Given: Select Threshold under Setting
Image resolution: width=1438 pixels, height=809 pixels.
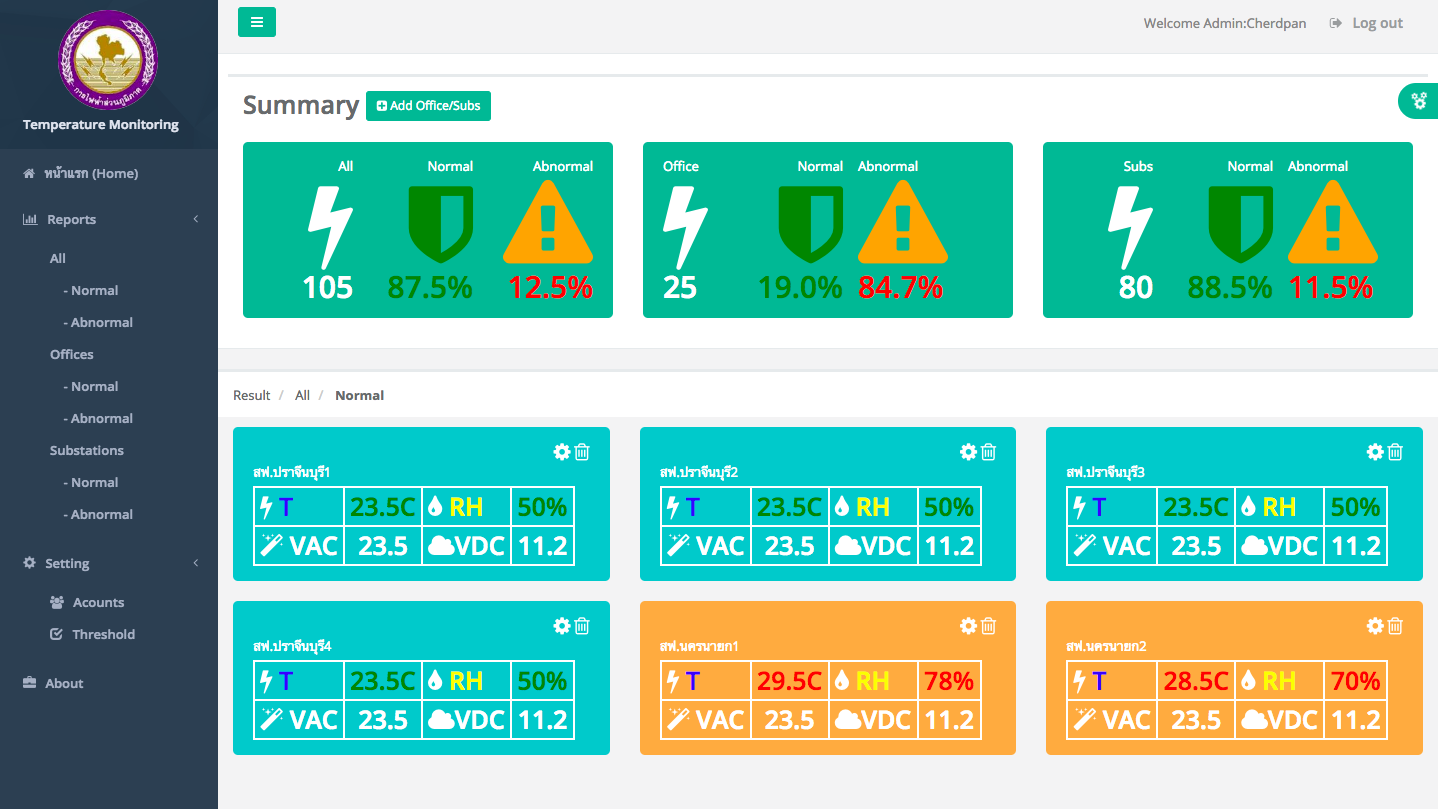Looking at the screenshot, I should [103, 634].
